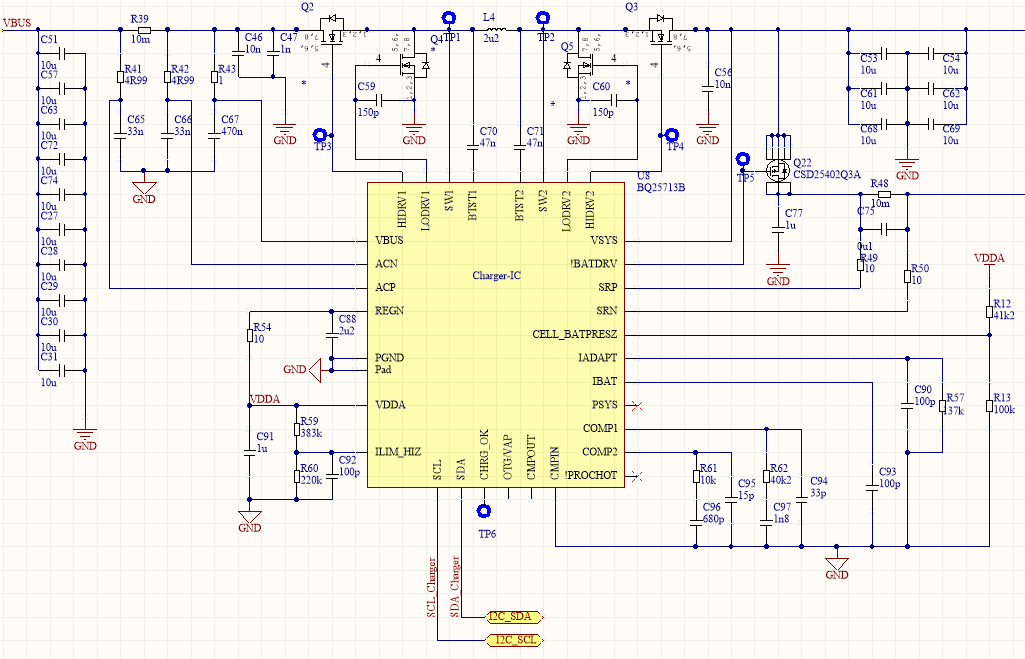The height and width of the screenshot is (659, 1025).
Task: Click the 680p value of C96
Action: coord(713,519)
